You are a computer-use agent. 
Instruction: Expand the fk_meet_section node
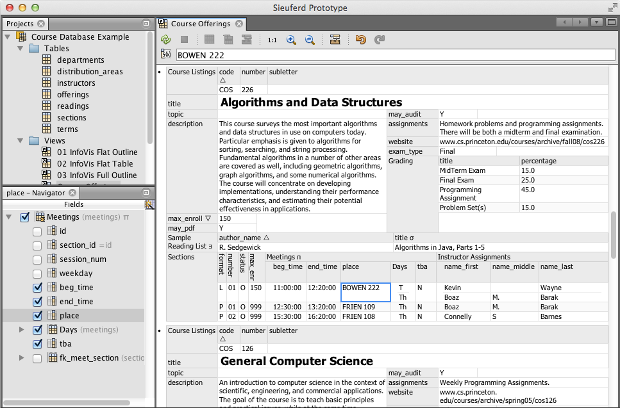point(23,357)
